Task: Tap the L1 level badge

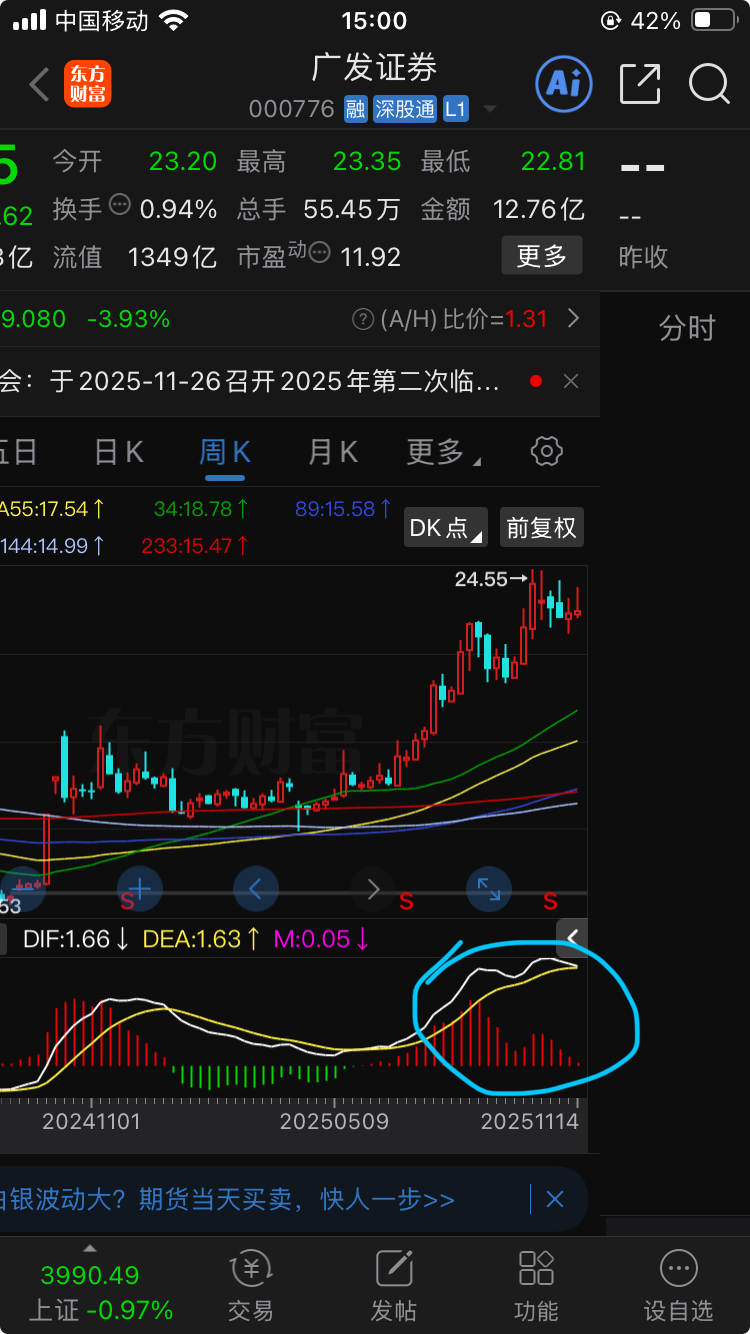Action: [456, 109]
